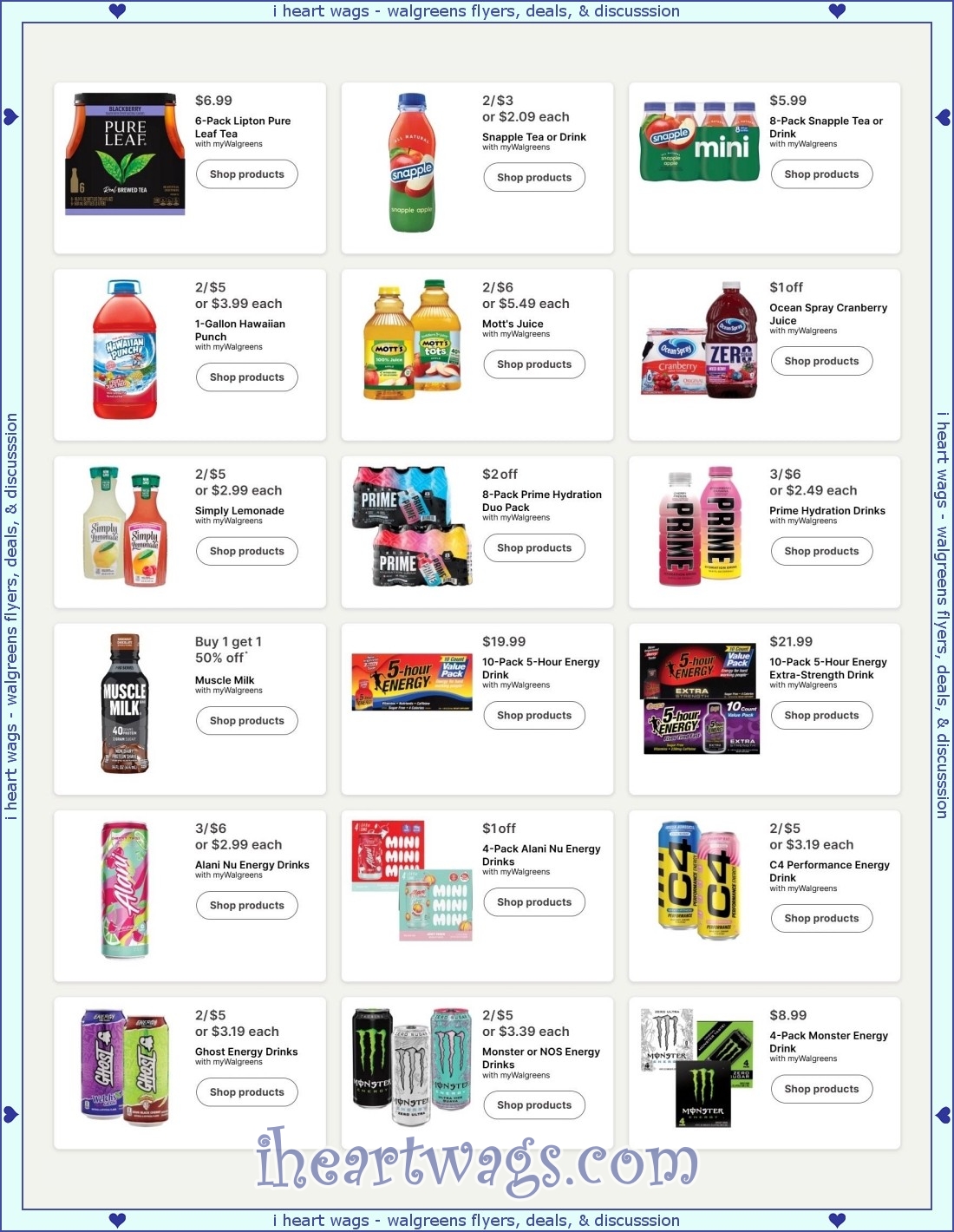
Task: Click the iheartwags.com watermark logo
Action: [477, 1161]
